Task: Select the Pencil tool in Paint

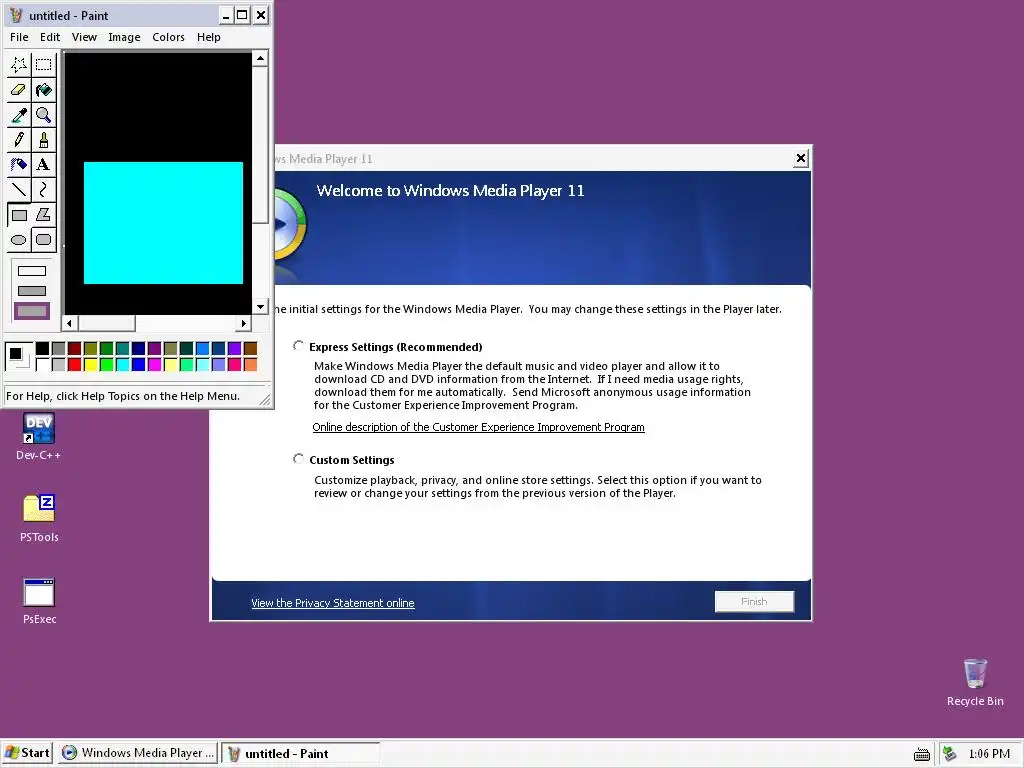Action: click(19, 140)
